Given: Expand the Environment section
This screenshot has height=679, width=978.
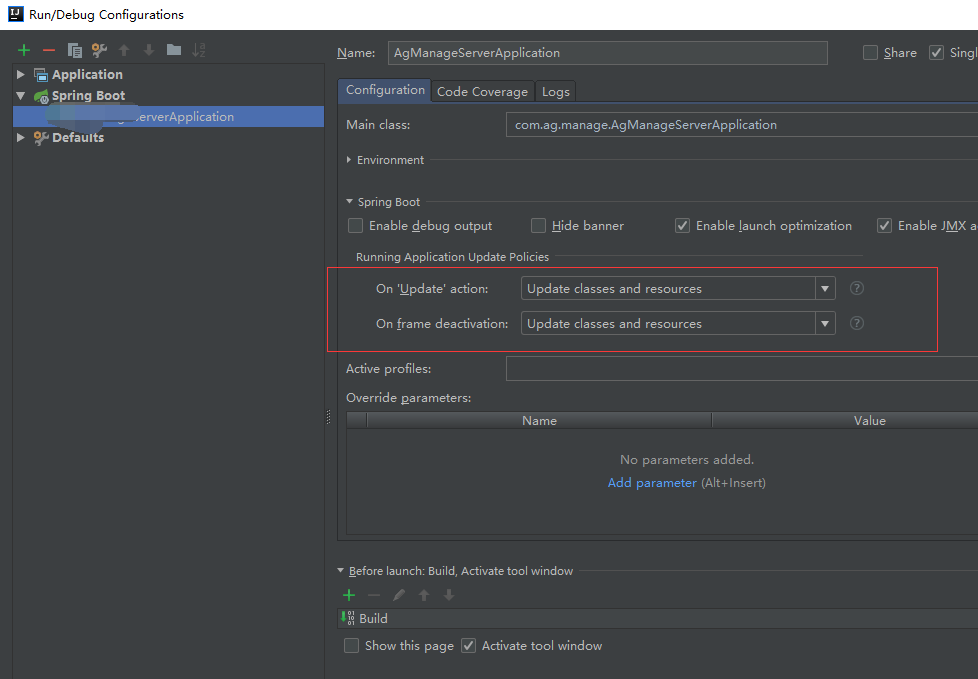Looking at the screenshot, I should pos(349,159).
